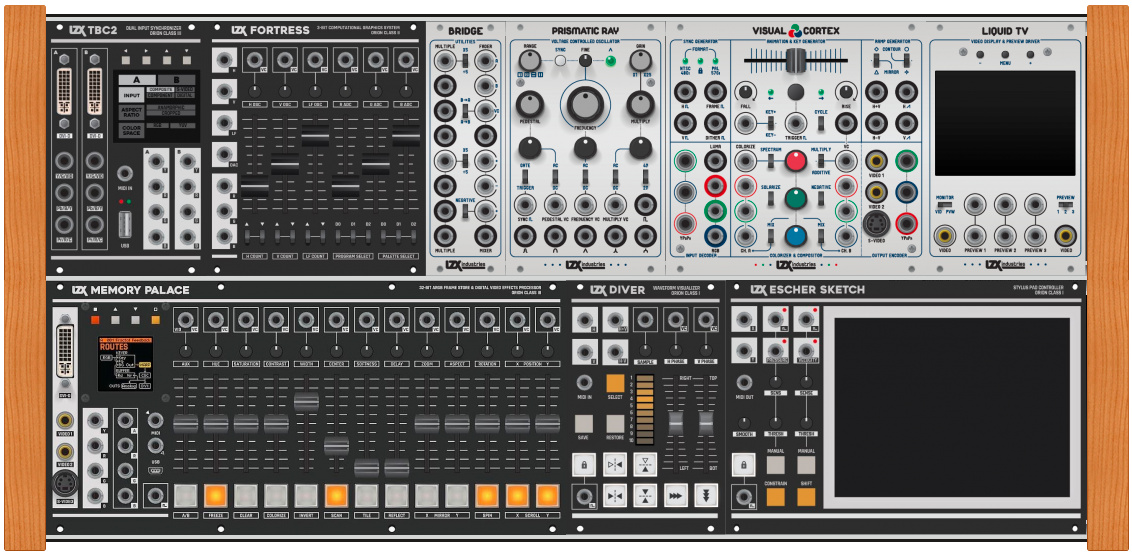Image resolution: width=1132 pixels, height=554 pixels.
Task: Click the A/B button on Memory Palace
Action: (186, 495)
